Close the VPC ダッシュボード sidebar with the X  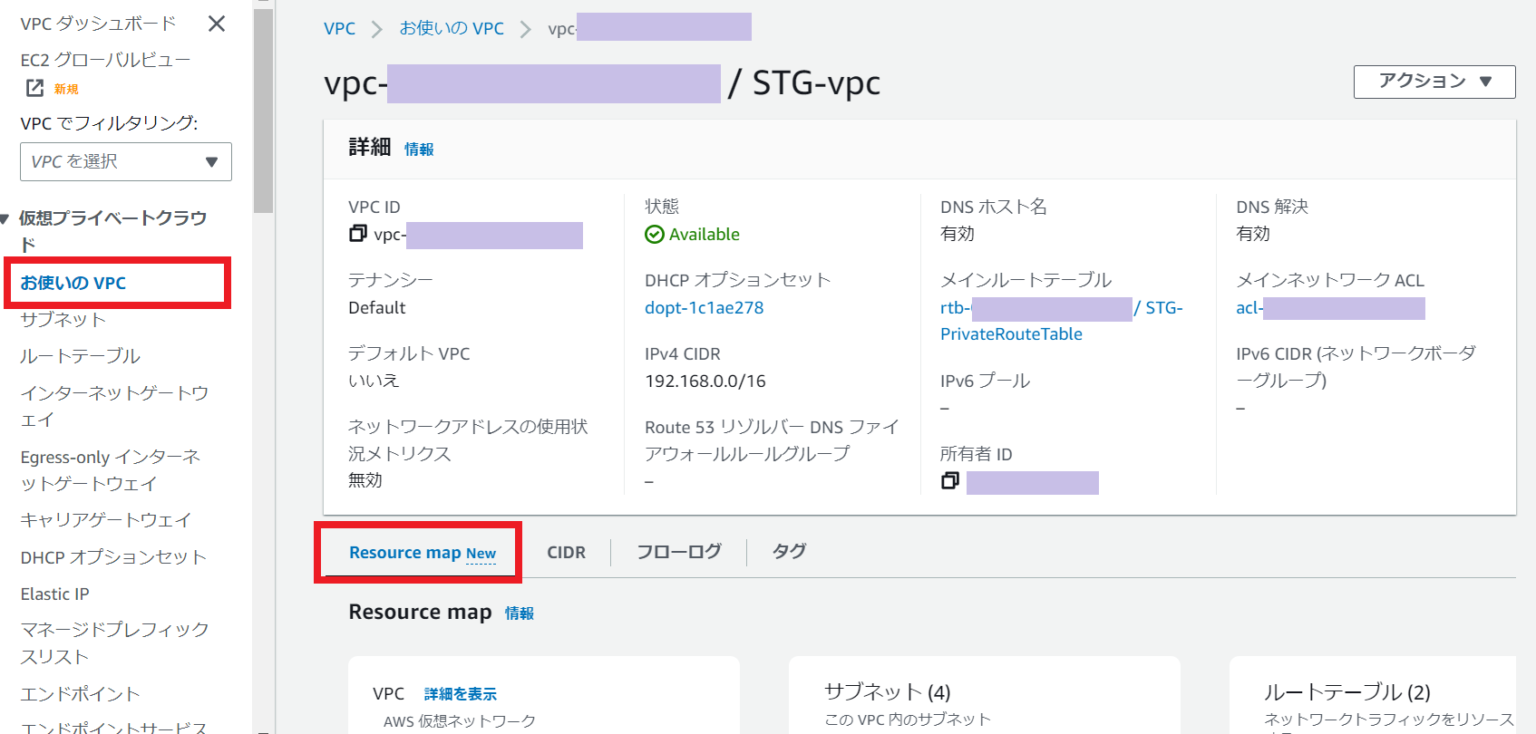216,23
